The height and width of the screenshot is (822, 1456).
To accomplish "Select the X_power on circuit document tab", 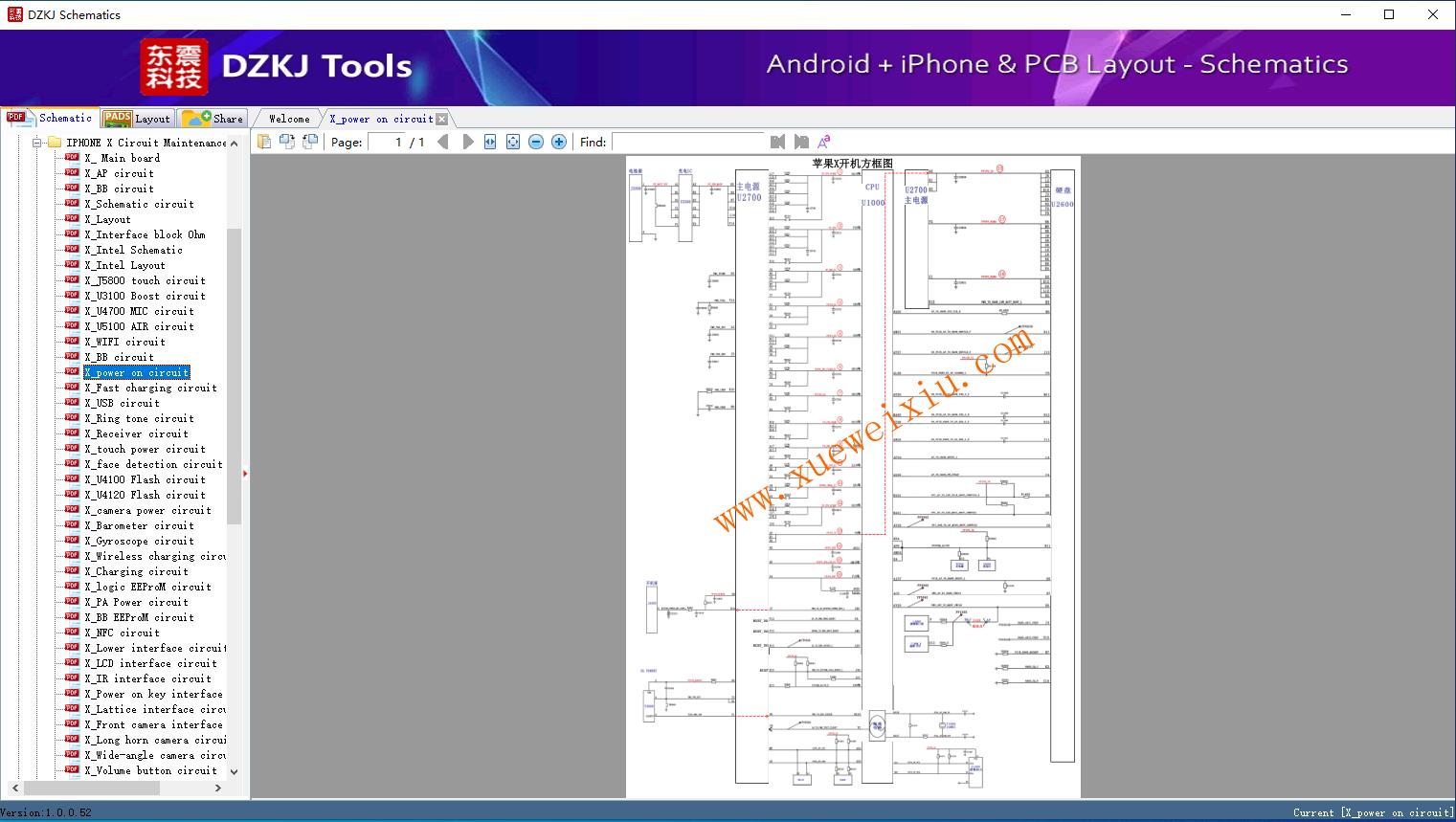I will [x=381, y=119].
